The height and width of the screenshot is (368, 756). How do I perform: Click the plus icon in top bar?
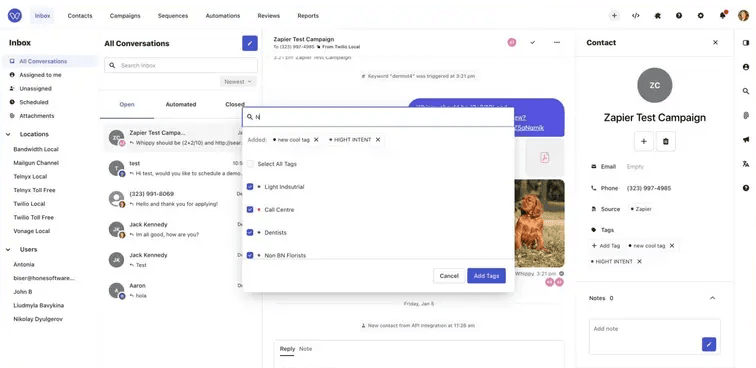[614, 15]
